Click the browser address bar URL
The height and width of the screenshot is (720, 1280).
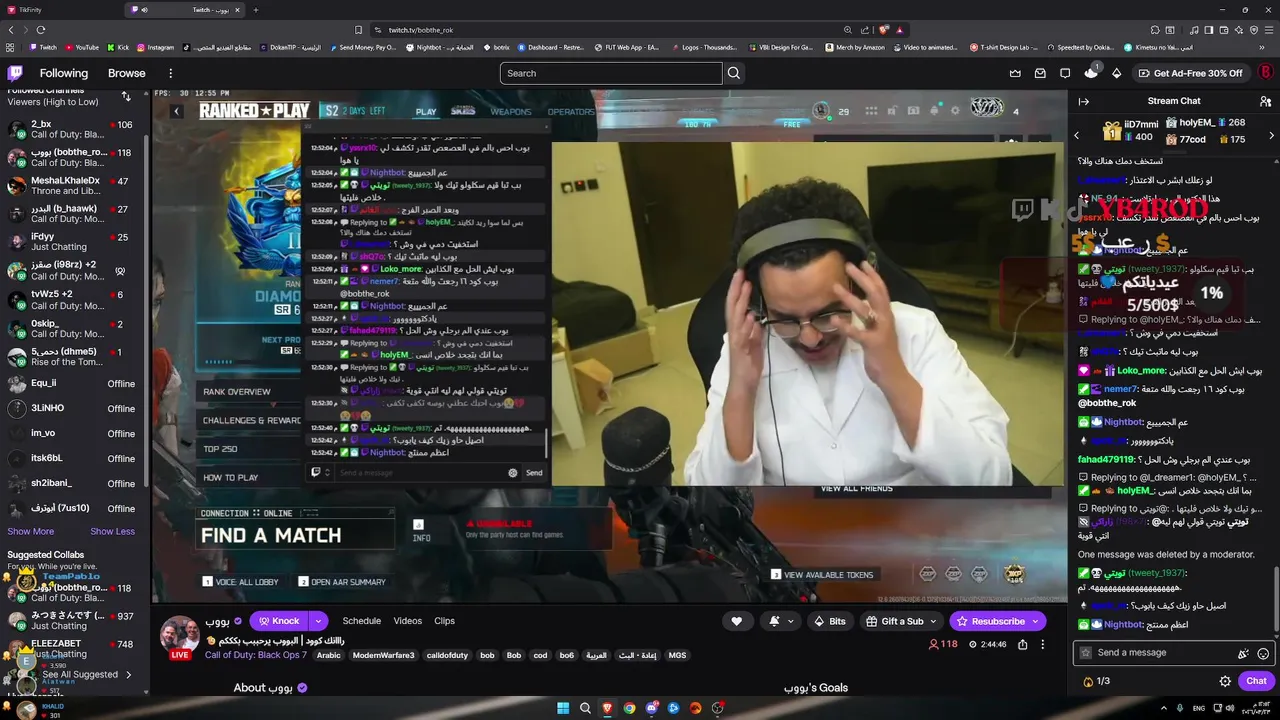pyautogui.click(x=421, y=30)
